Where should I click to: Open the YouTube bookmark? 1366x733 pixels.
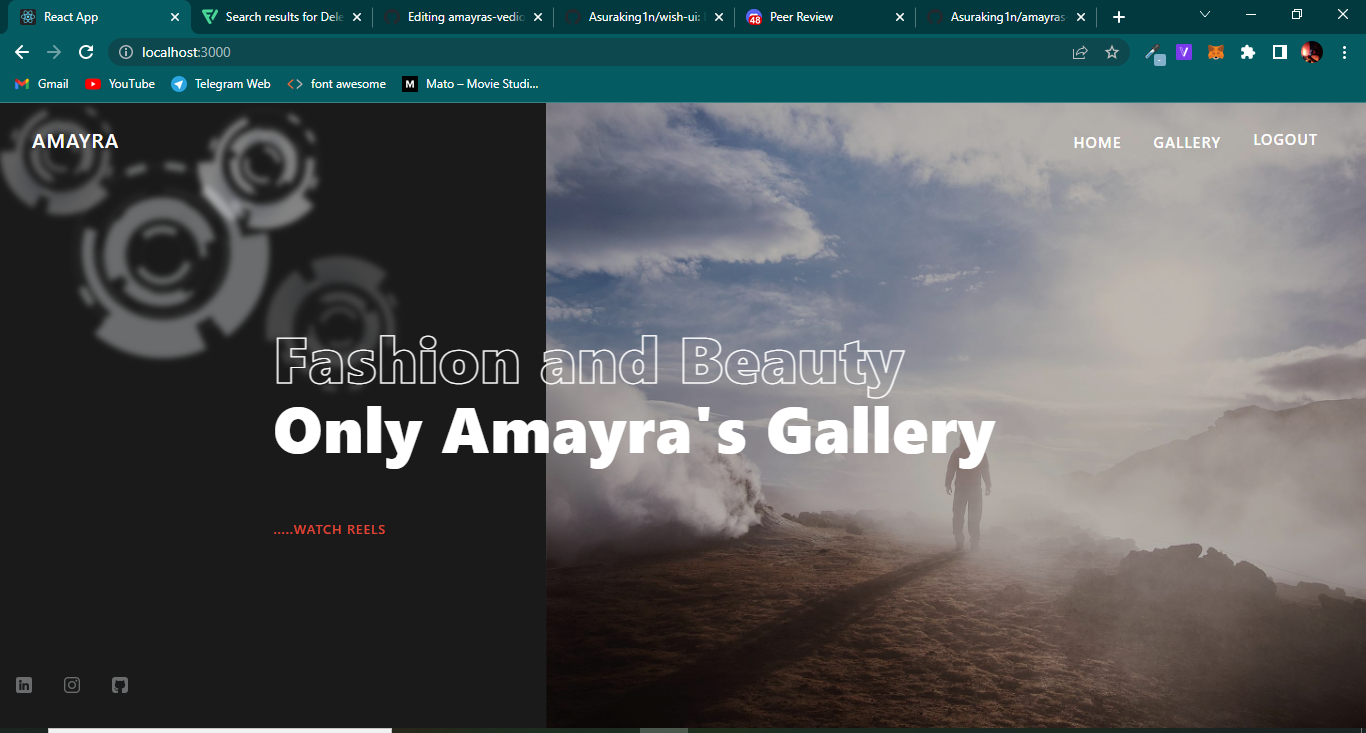pos(120,84)
